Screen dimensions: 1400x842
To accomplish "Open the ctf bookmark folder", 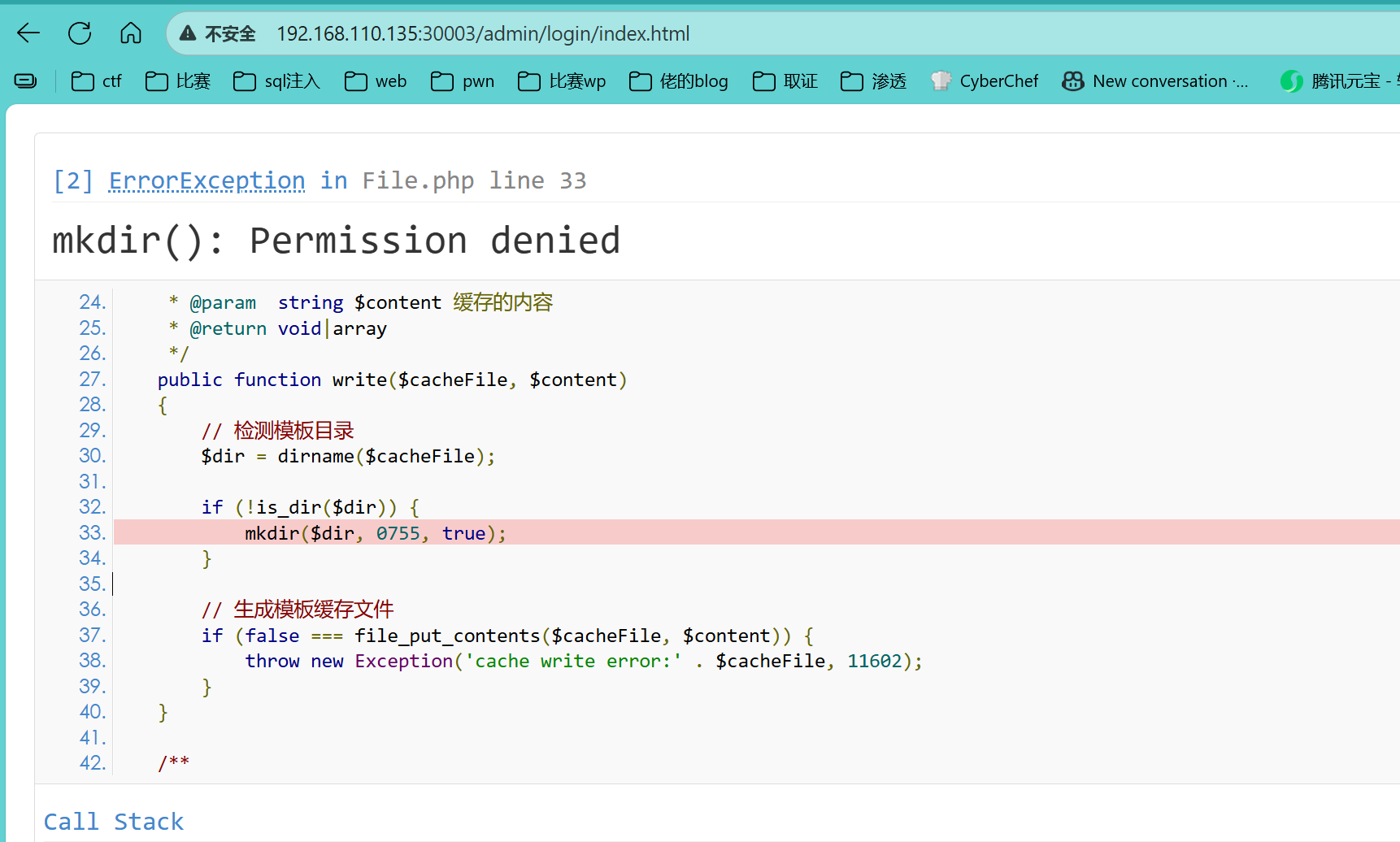I will 97,81.
